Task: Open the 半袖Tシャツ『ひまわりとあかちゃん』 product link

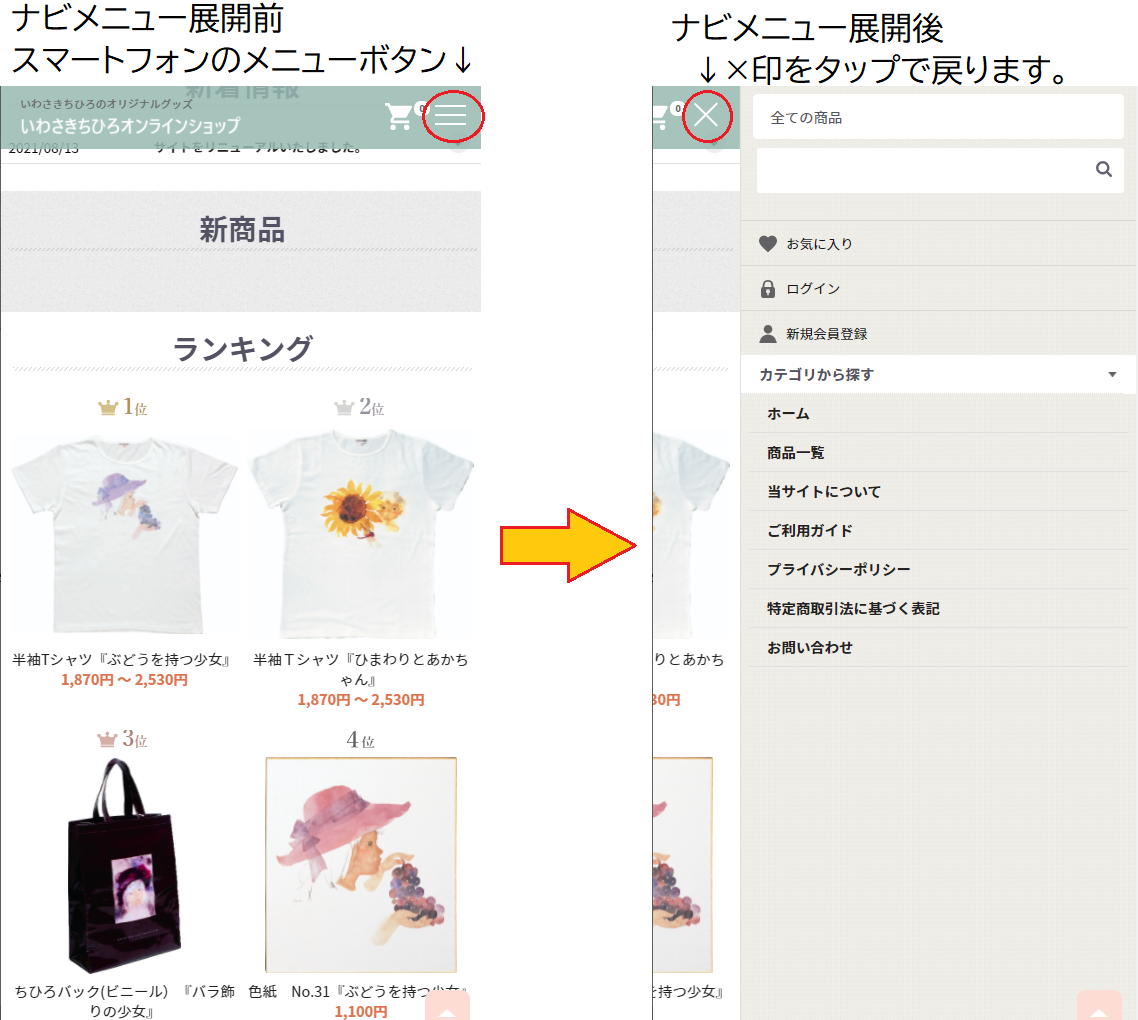Action: pos(361,669)
